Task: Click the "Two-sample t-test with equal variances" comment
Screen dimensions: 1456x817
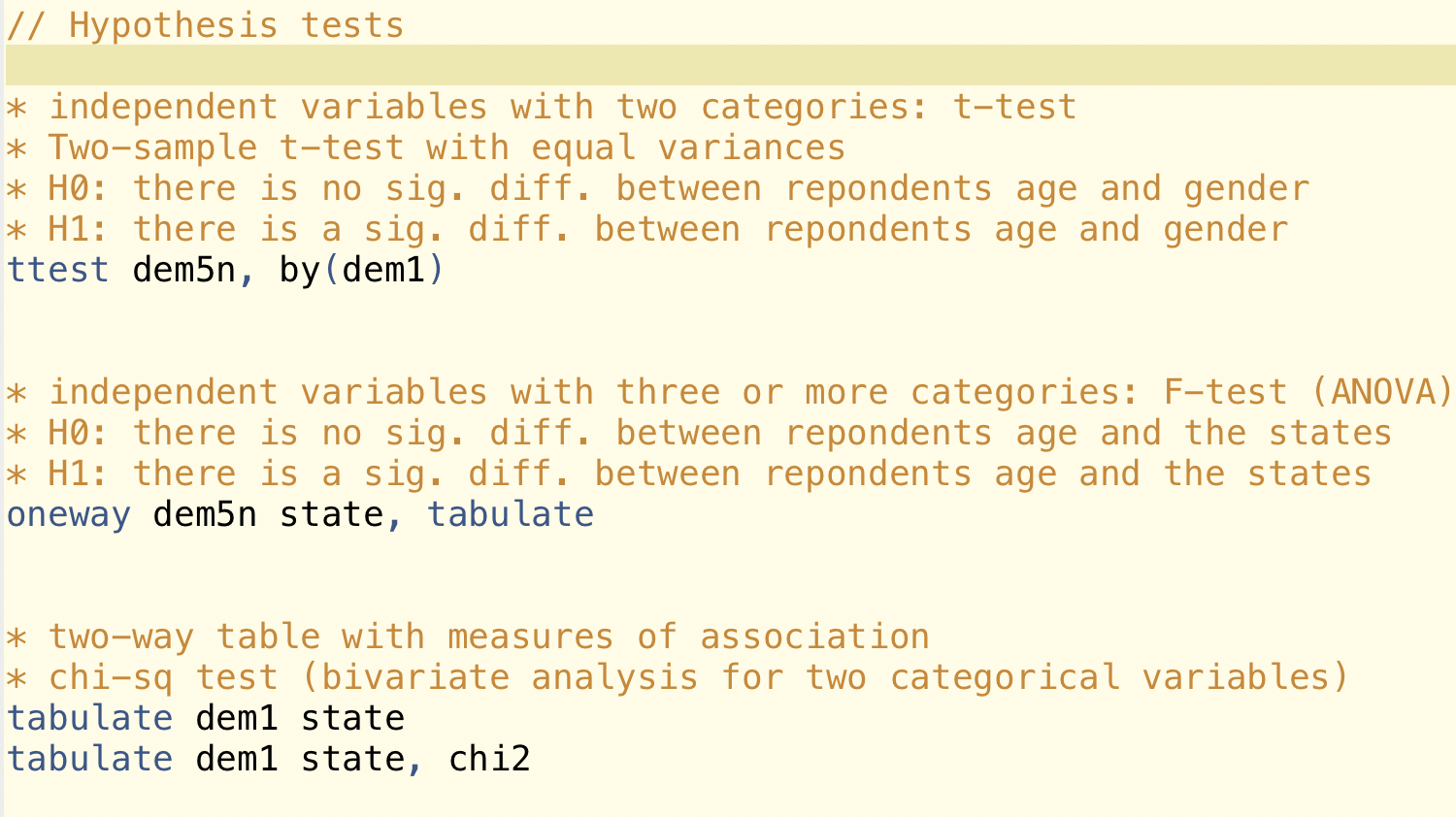Action: [447, 147]
